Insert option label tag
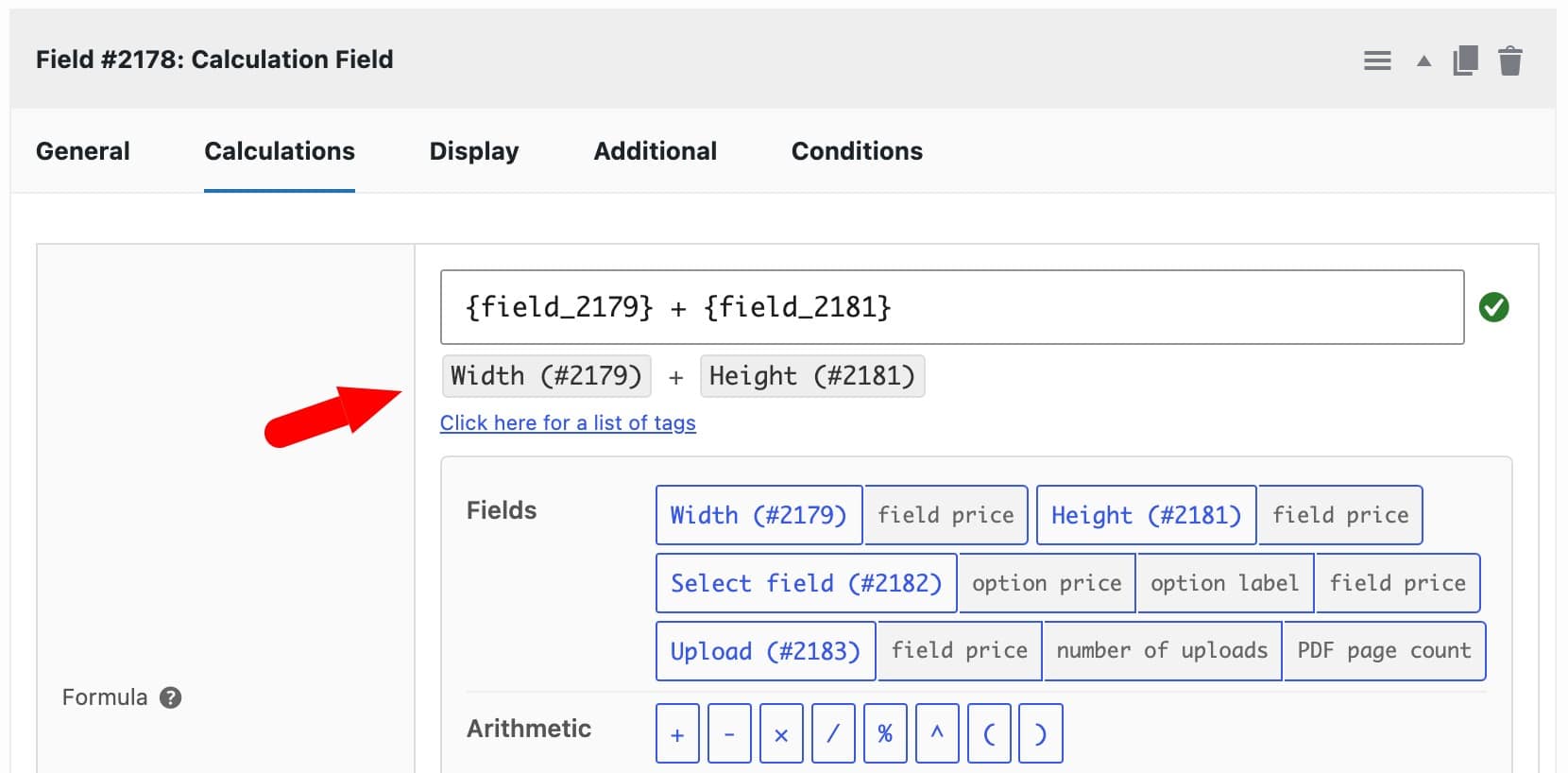The height and width of the screenshot is (773, 1568). 1225,583
